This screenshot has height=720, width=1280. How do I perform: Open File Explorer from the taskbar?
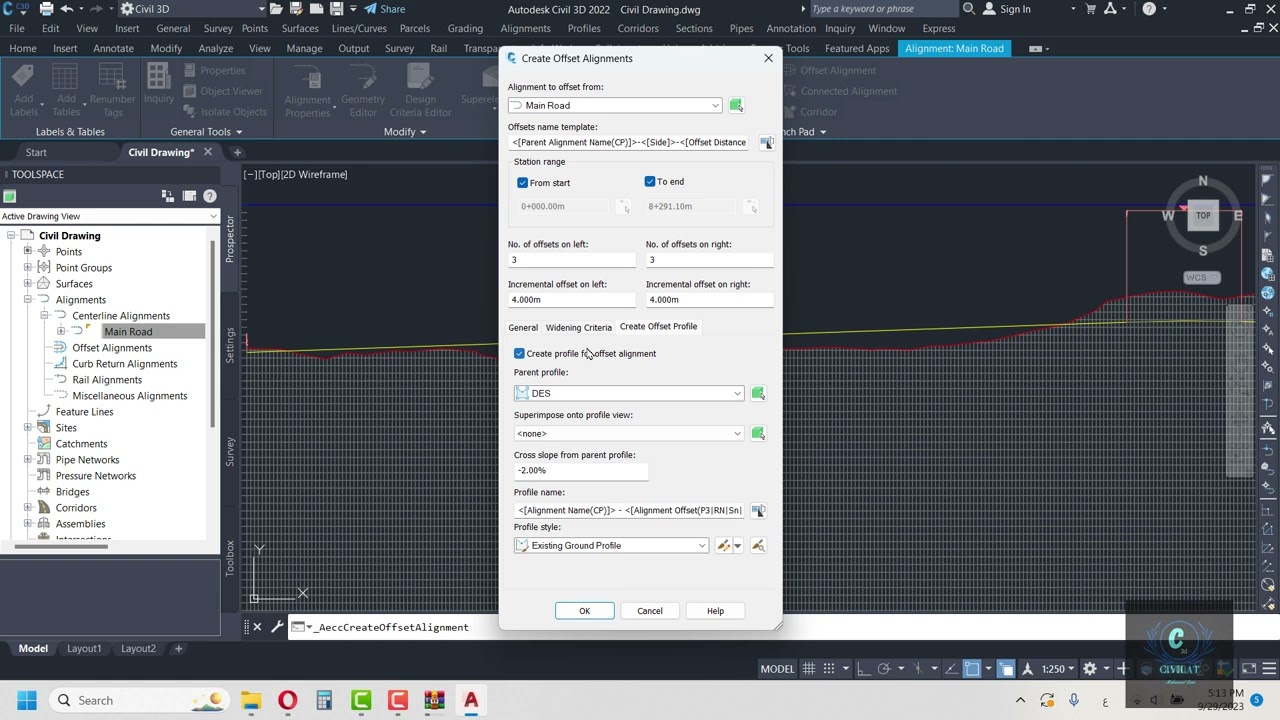[250, 700]
